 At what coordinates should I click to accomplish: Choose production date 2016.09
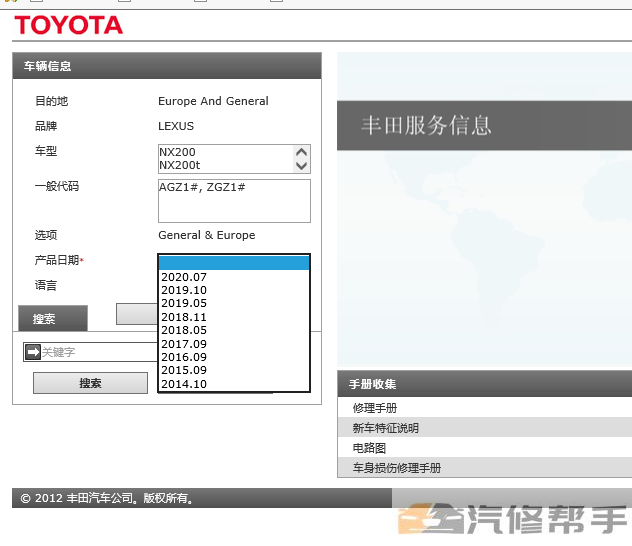234,357
